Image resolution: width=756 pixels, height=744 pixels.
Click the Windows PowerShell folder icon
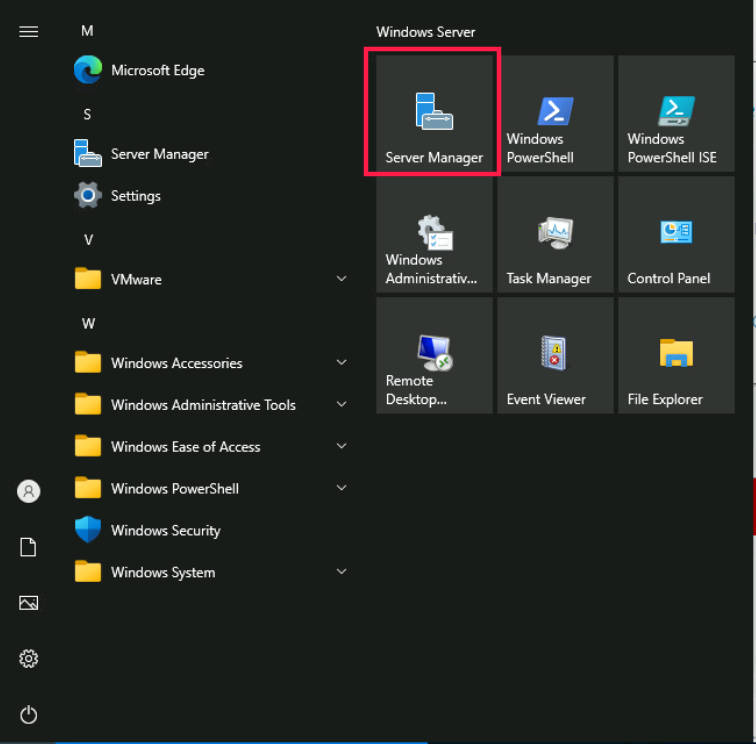[88, 488]
